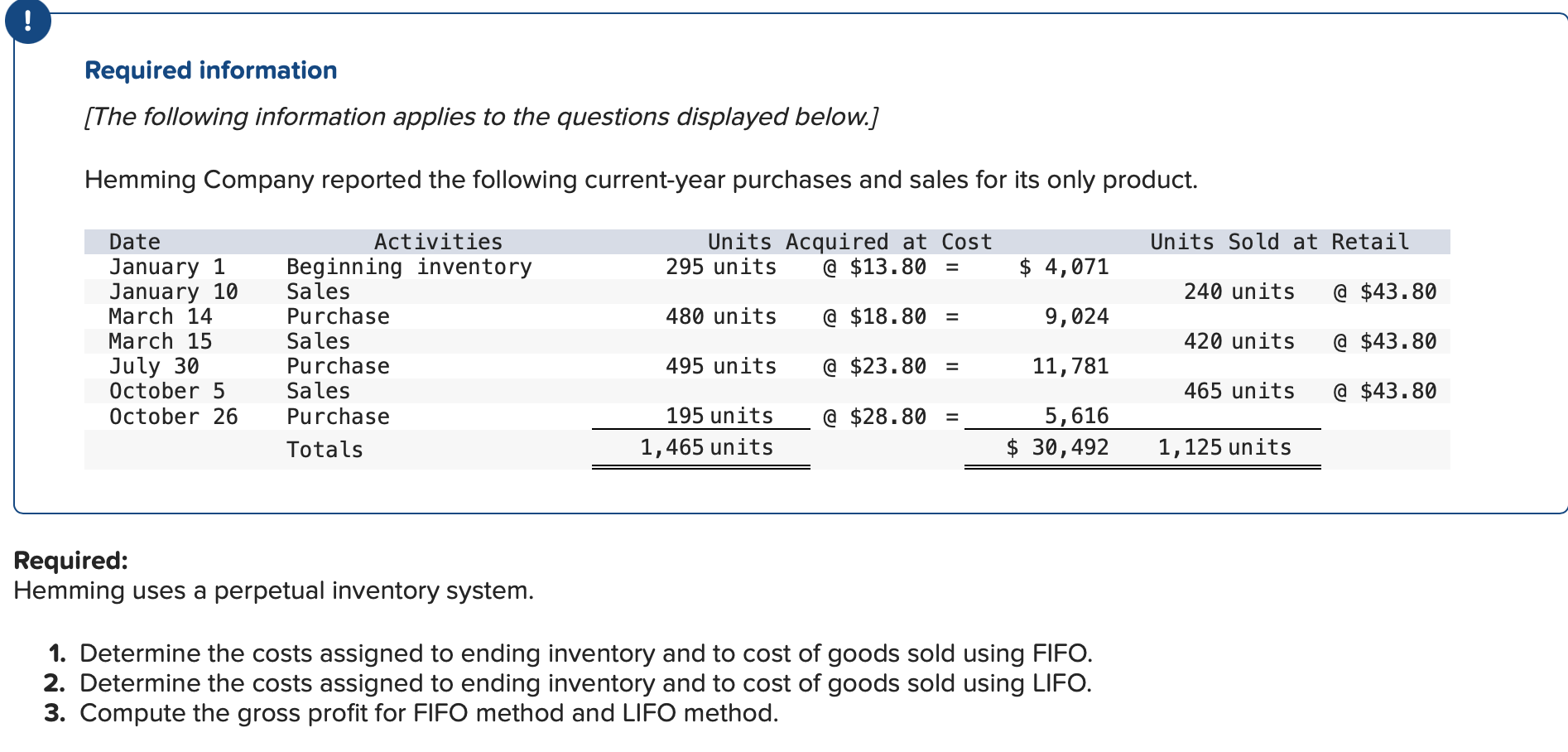This screenshot has width=1568, height=752.
Task: Click the Totals row label
Action: point(325,449)
